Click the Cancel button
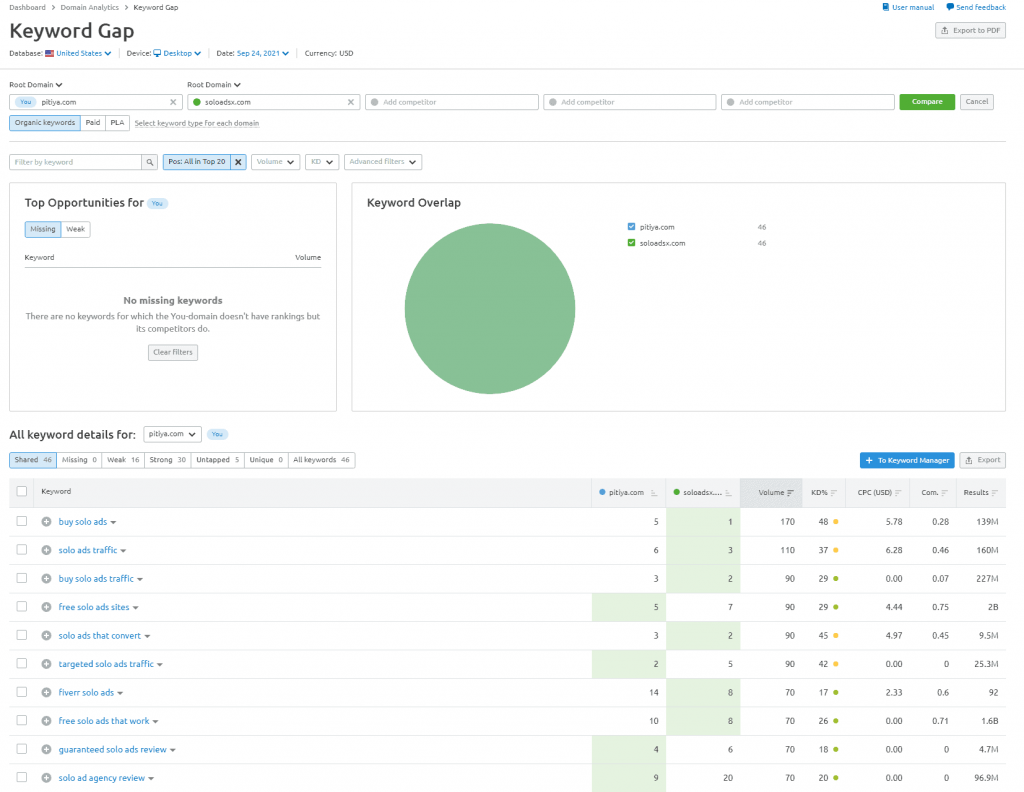Screen dimensions: 1024x792 tap(977, 102)
